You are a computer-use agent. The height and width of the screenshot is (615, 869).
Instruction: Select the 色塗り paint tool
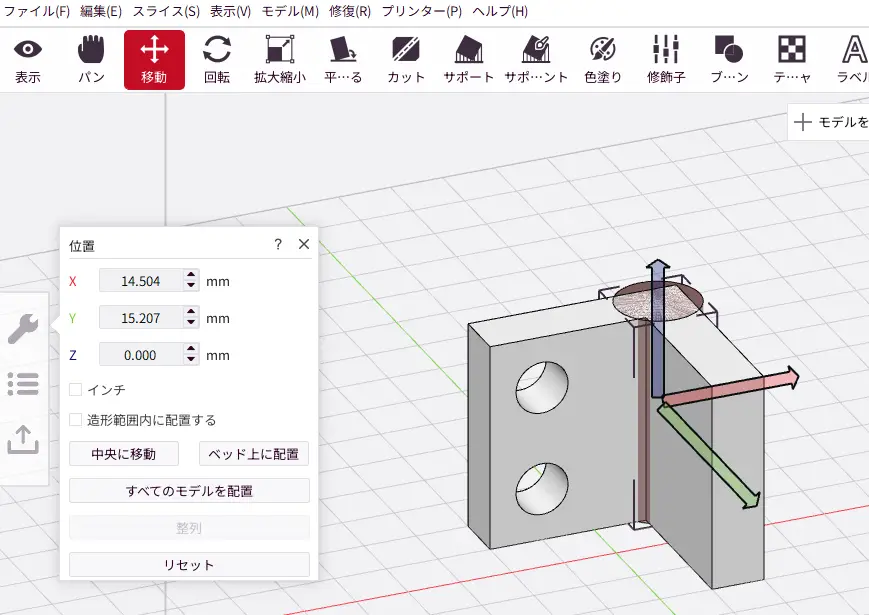click(603, 59)
